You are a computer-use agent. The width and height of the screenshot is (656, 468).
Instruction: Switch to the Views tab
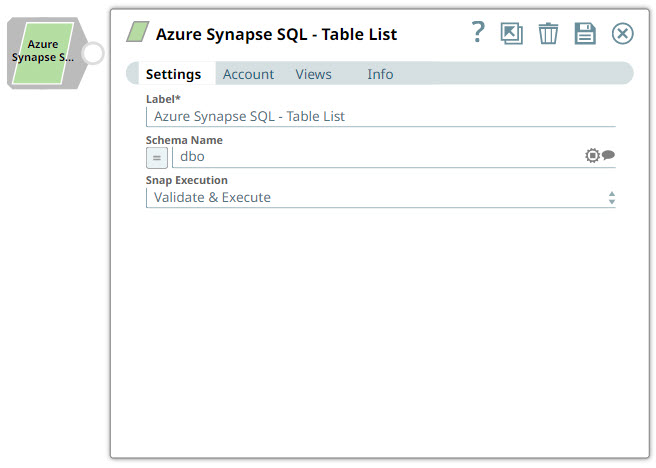313,74
